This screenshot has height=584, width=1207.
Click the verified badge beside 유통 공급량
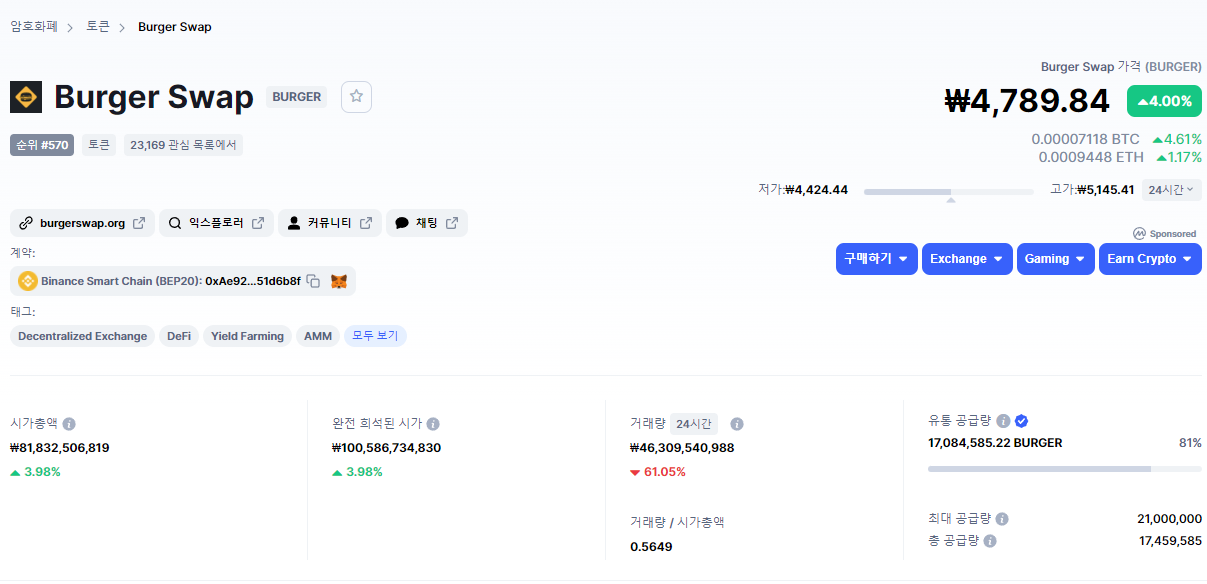coord(1021,421)
